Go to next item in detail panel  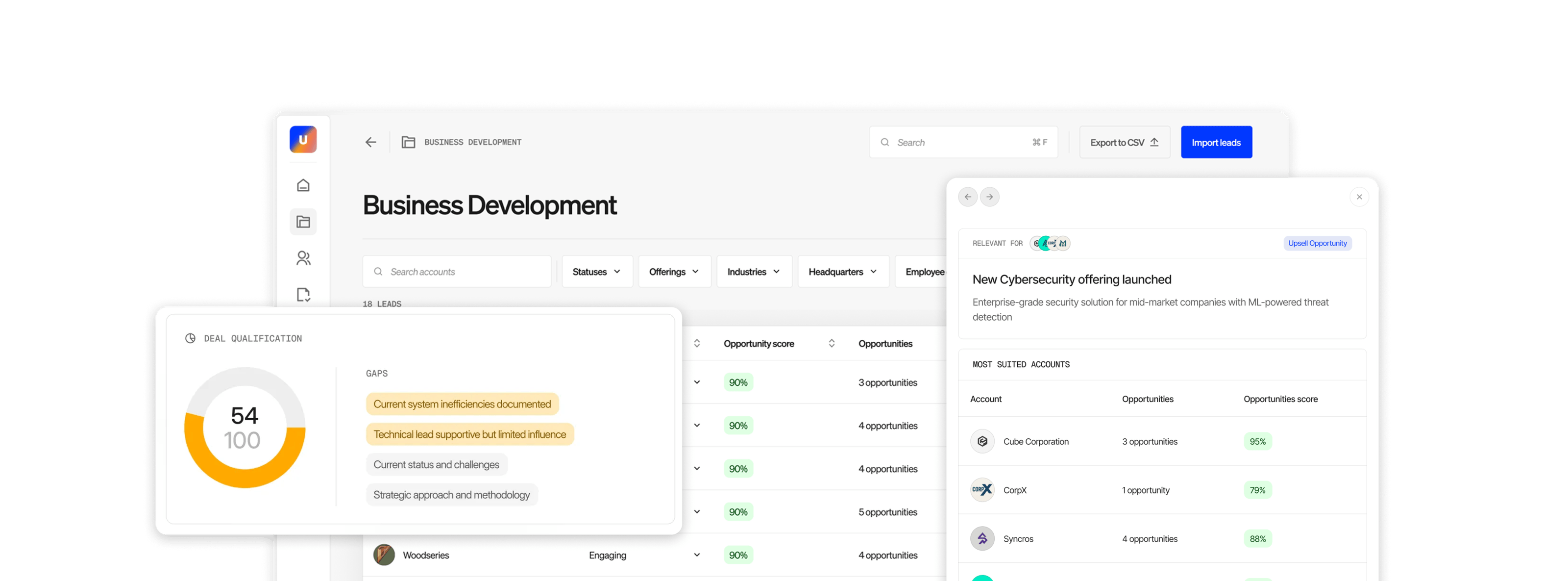coord(990,197)
